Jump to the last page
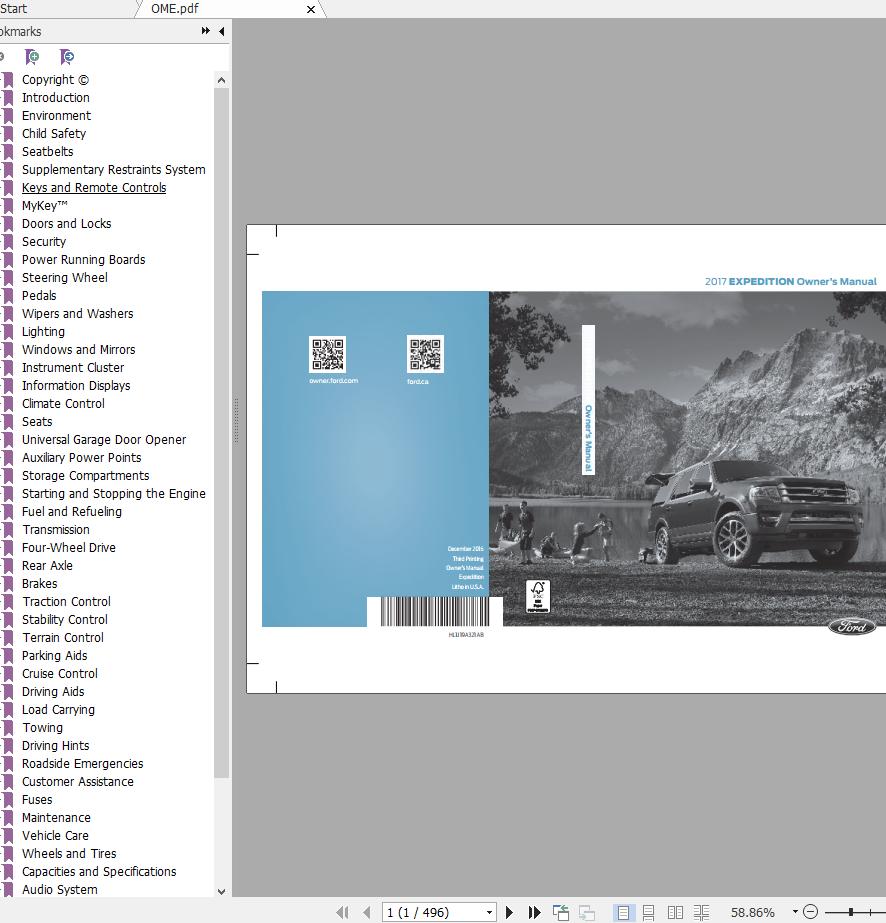 click(535, 912)
